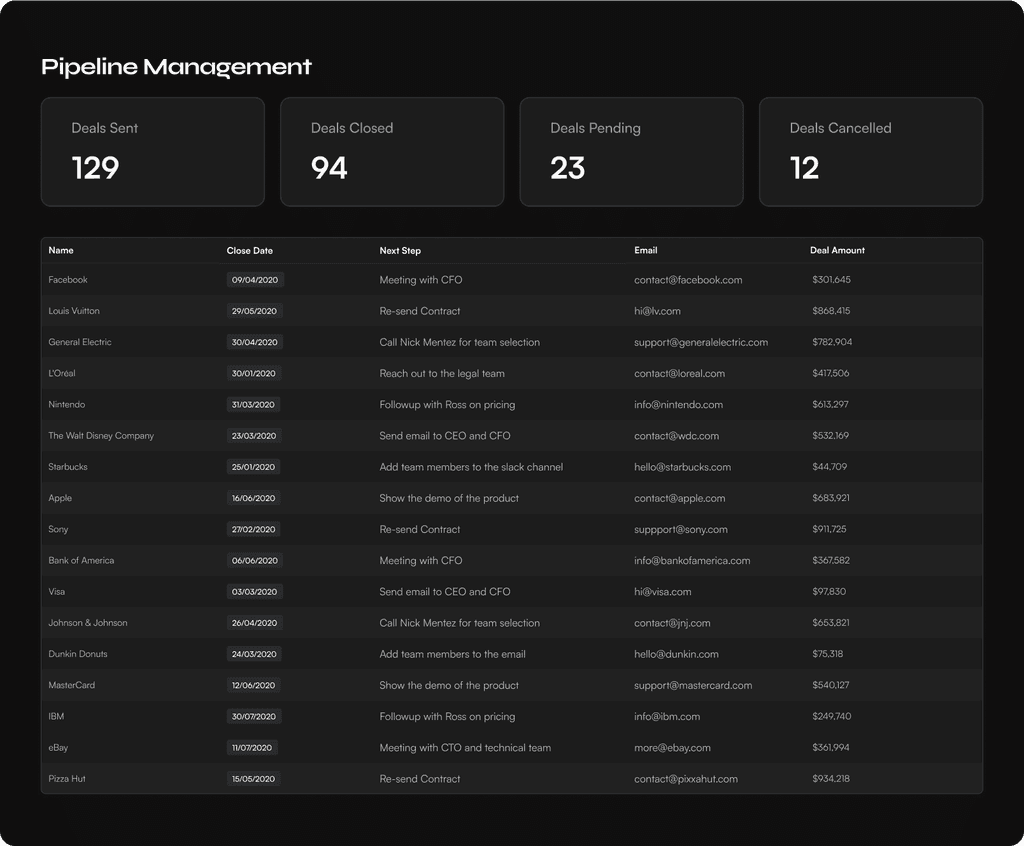Open the support@mastercard.com email link

(693, 686)
